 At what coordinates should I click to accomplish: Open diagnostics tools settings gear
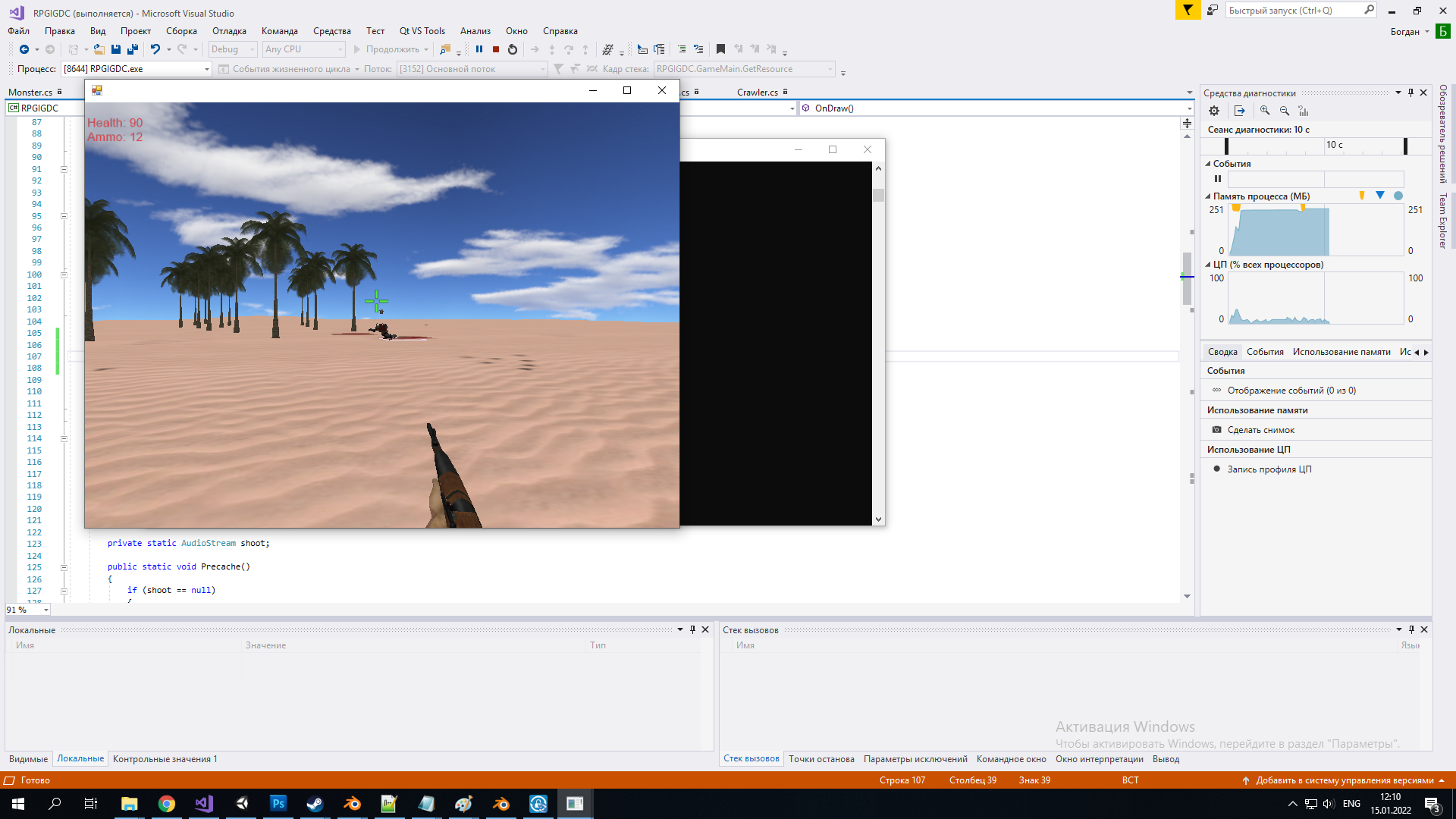coord(1214,111)
